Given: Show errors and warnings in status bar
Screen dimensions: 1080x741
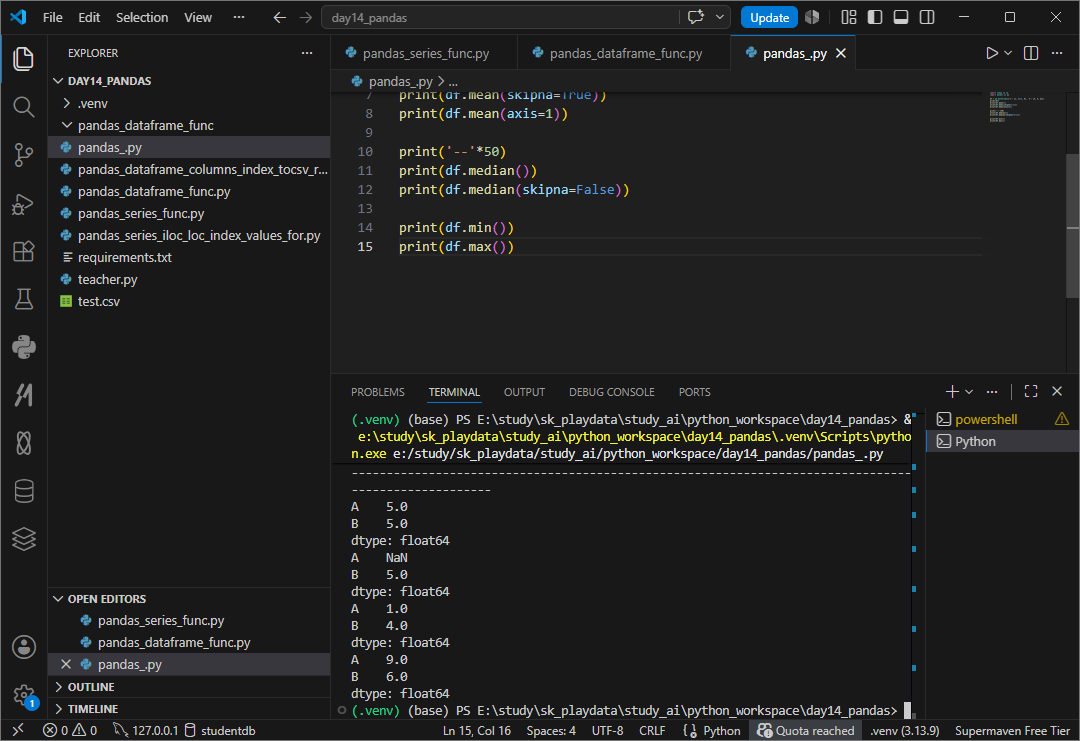Looking at the screenshot, I should tap(70, 730).
